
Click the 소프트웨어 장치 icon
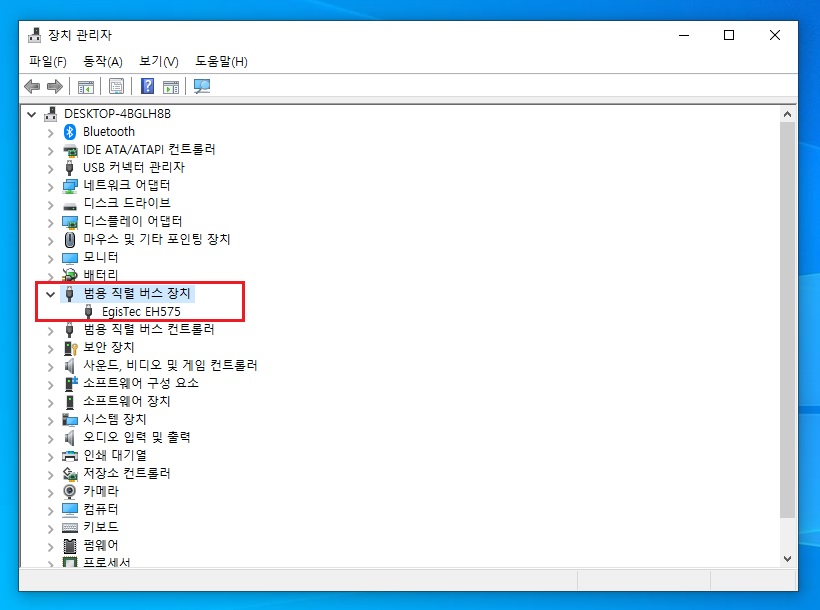pyautogui.click(x=70, y=402)
